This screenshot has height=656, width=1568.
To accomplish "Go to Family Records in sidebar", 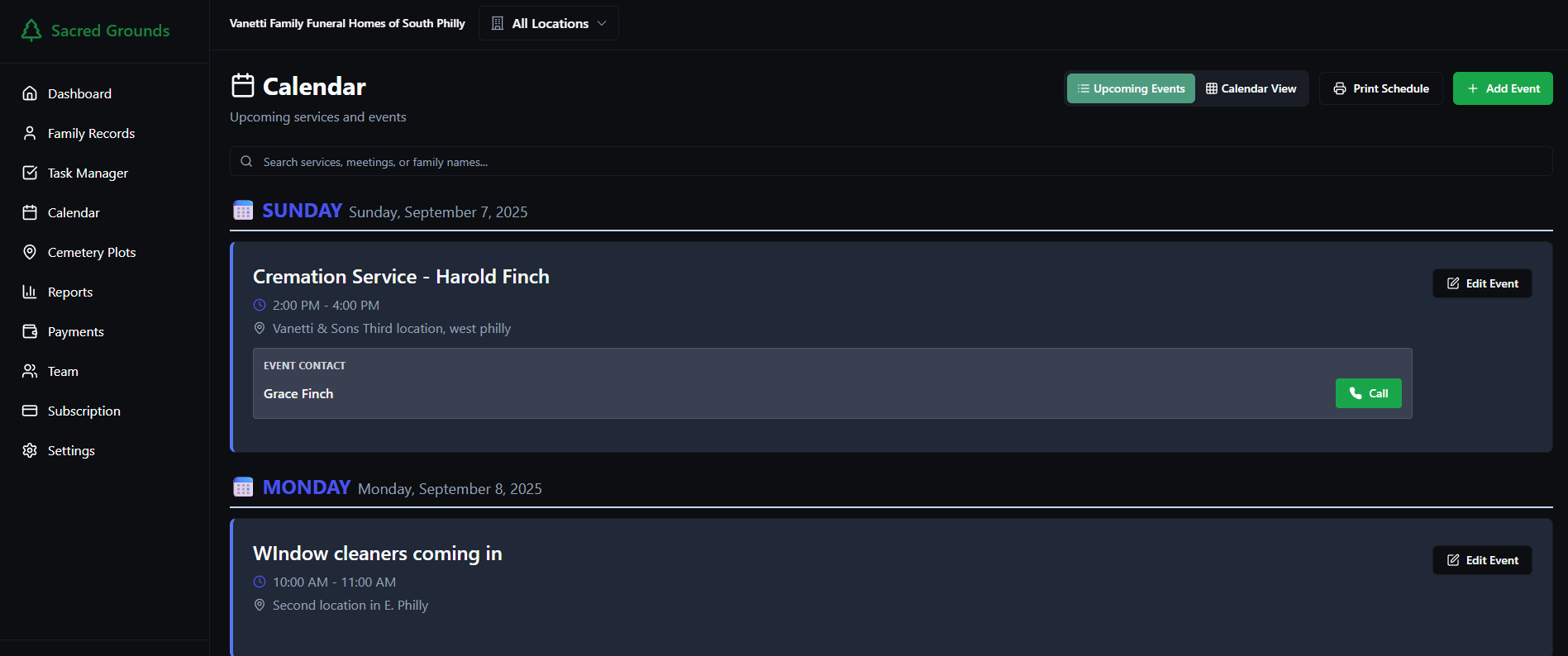I will 91,133.
